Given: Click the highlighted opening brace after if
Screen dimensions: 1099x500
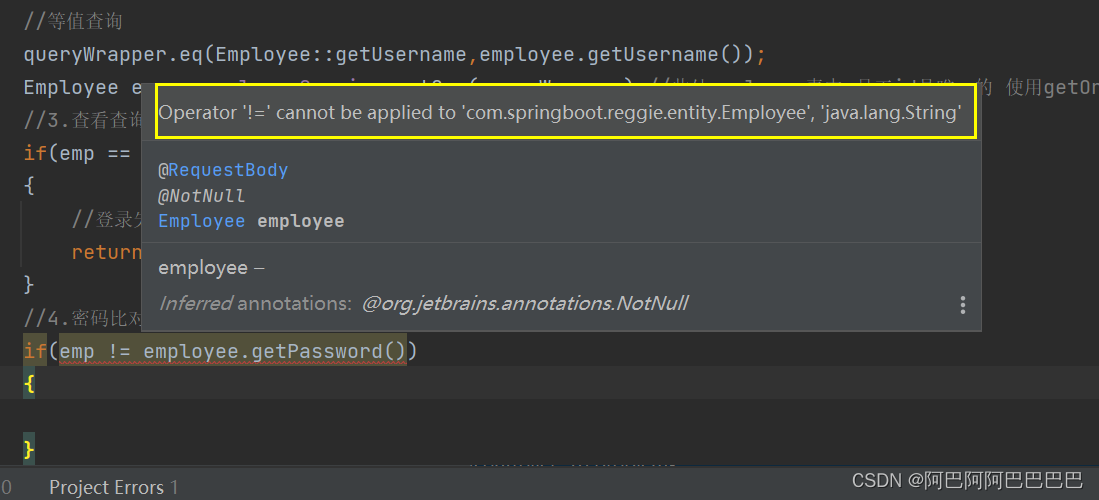Looking at the screenshot, I should (x=29, y=384).
